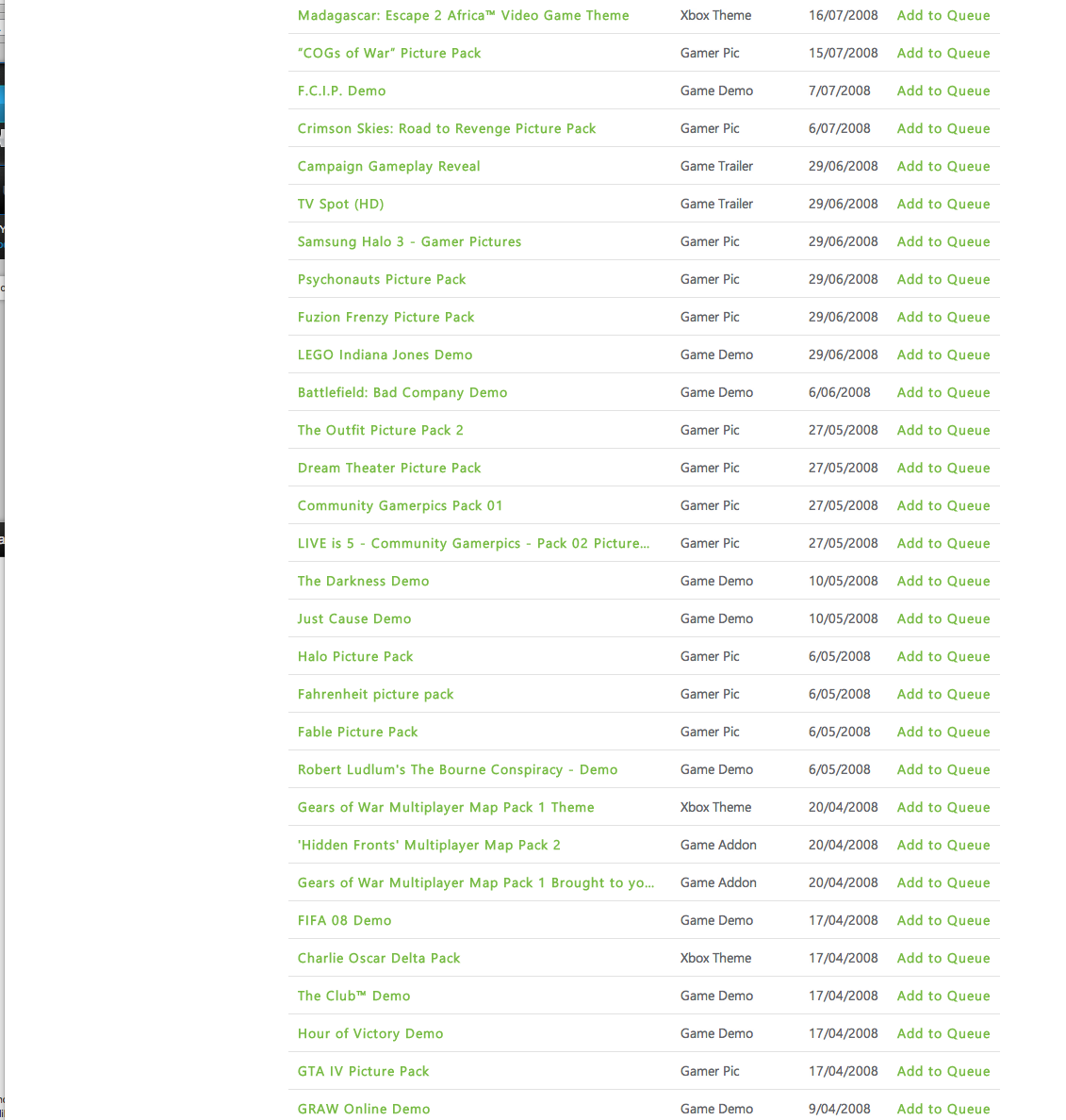Image resolution: width=1066 pixels, height=1120 pixels.
Task: Open FIFA 08 Demo link
Action: (x=344, y=921)
